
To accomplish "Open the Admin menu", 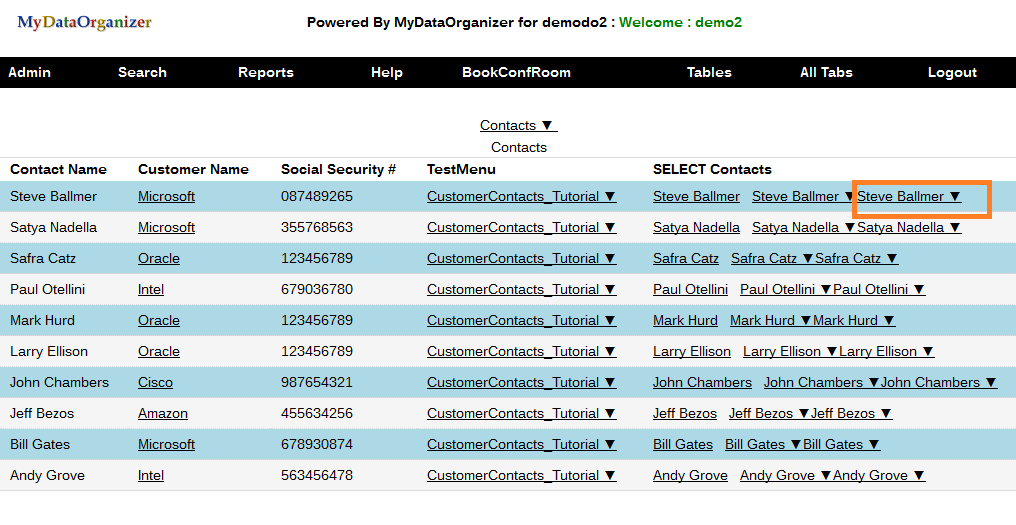I will coord(29,72).
